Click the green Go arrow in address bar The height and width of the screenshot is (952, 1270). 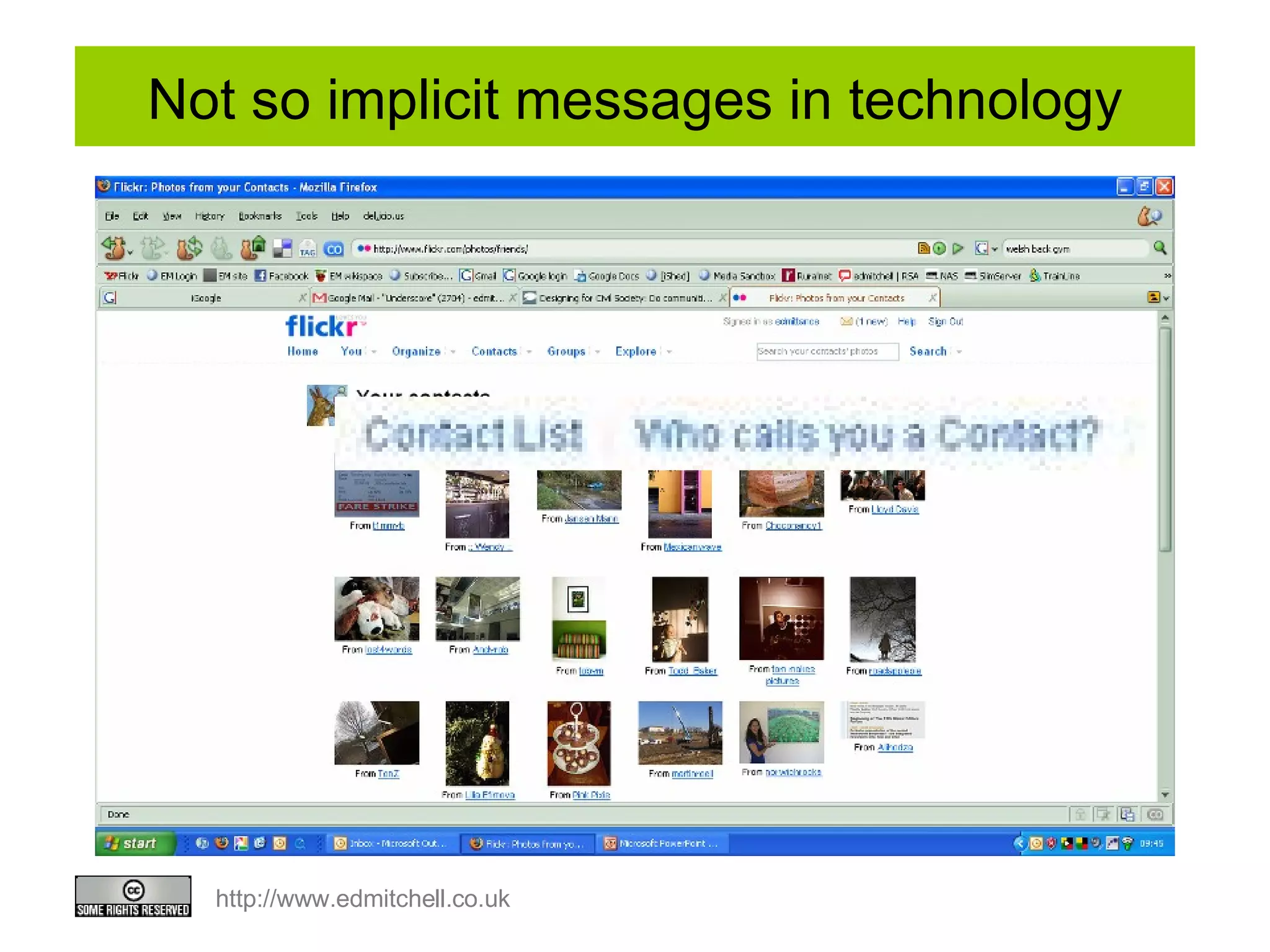point(958,249)
